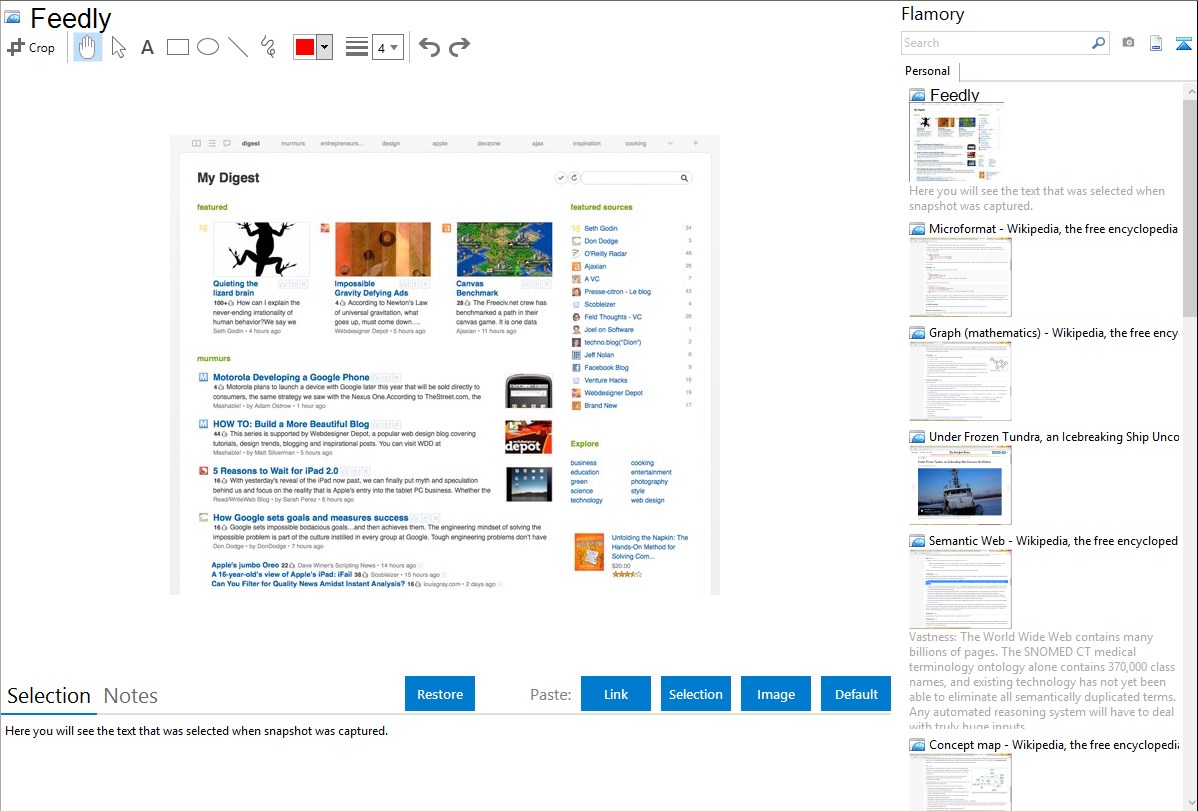Click the selection placeholder text at bottom

[196, 731]
